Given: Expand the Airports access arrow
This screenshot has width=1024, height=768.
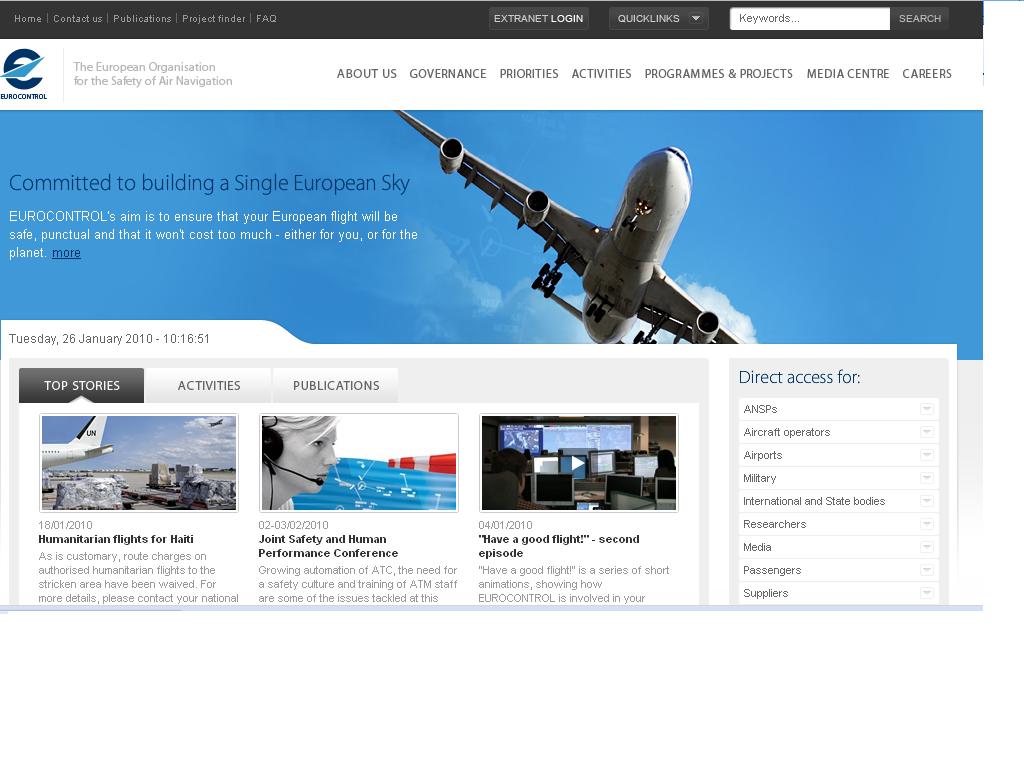Looking at the screenshot, I should (x=926, y=455).
